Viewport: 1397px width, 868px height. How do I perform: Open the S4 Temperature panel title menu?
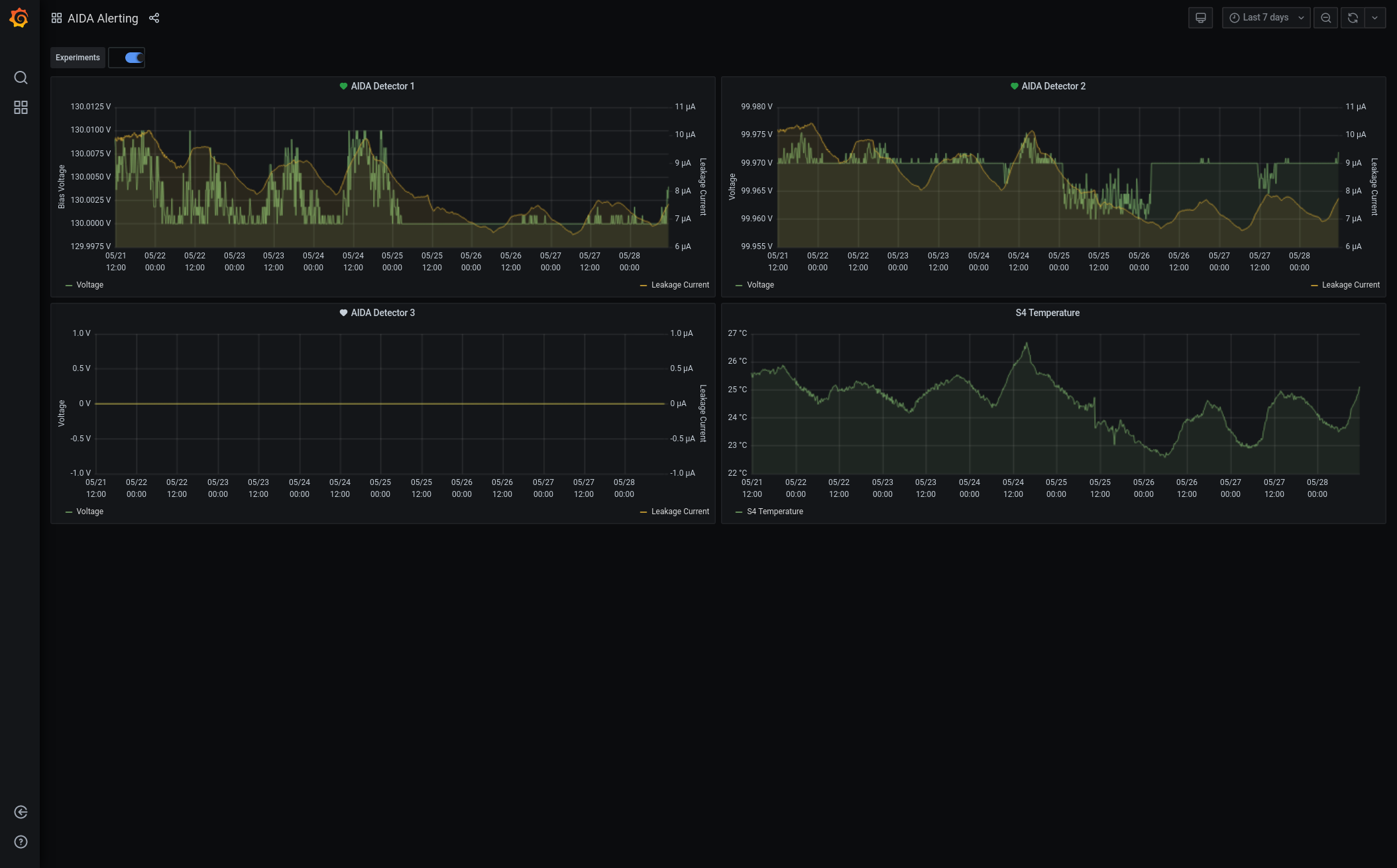(1047, 313)
